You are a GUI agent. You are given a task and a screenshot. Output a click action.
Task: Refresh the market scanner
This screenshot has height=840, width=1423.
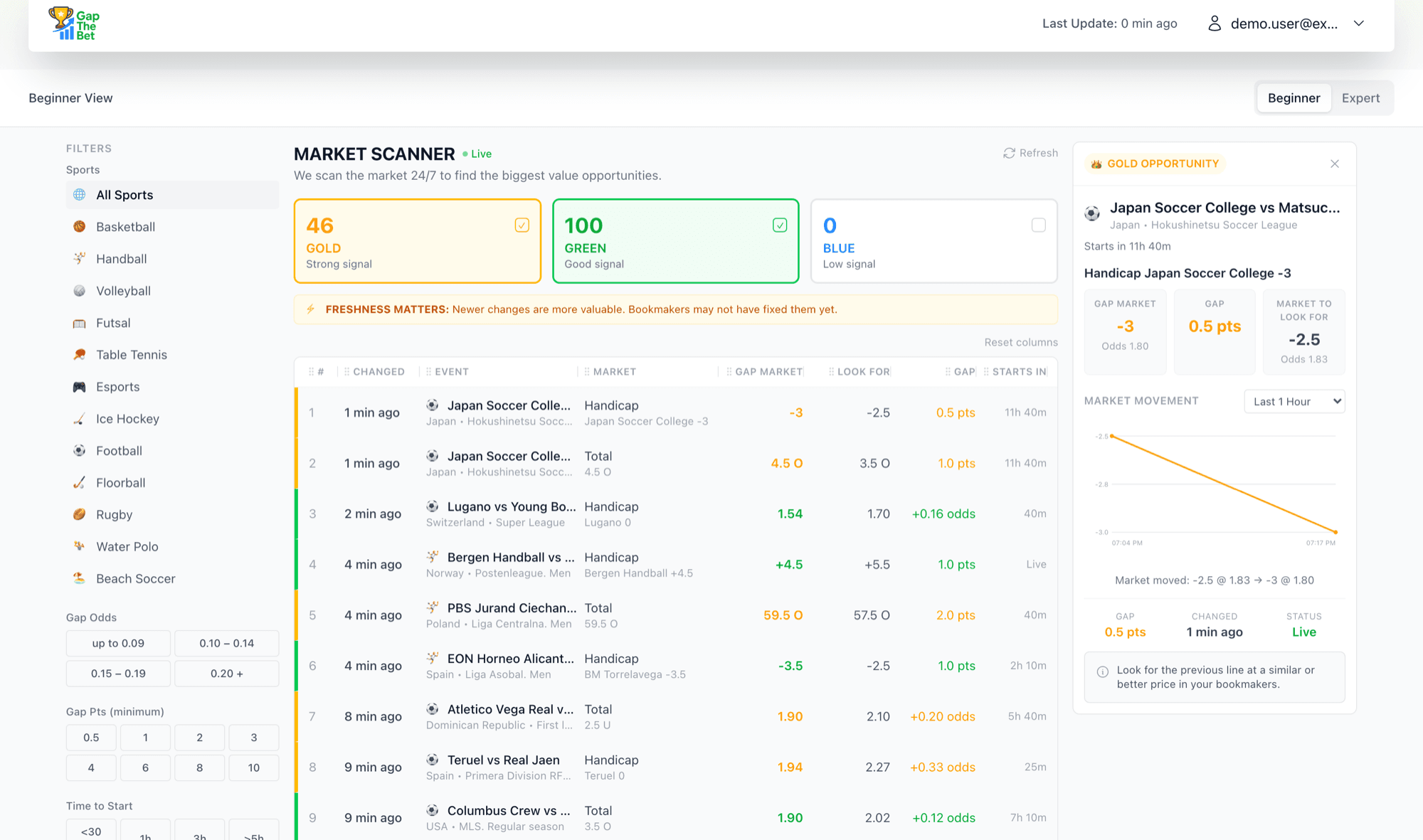pos(1031,153)
